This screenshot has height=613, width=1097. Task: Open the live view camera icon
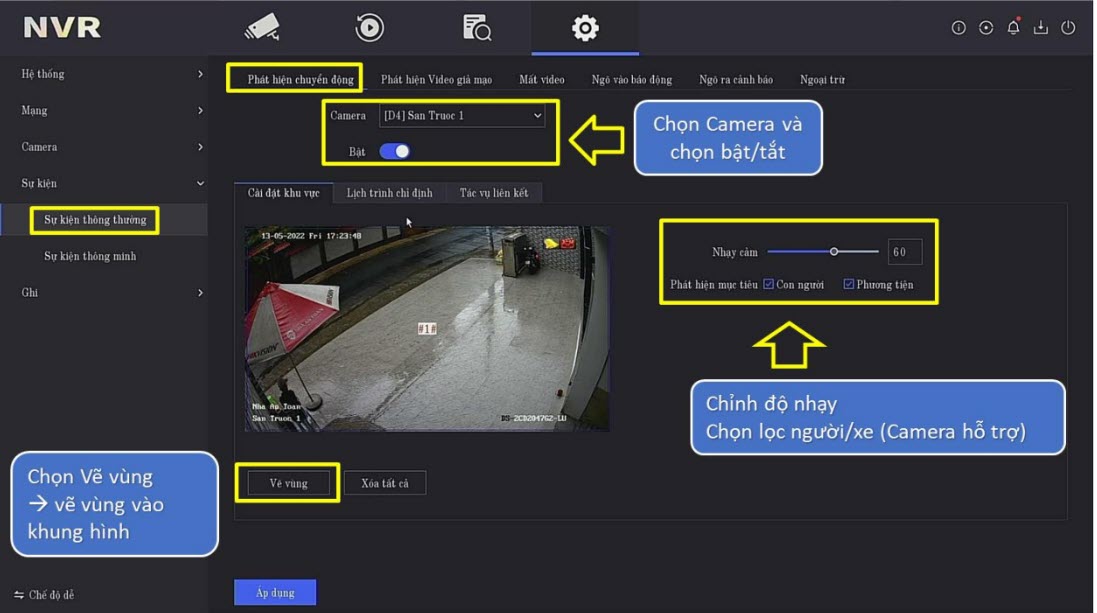262,27
